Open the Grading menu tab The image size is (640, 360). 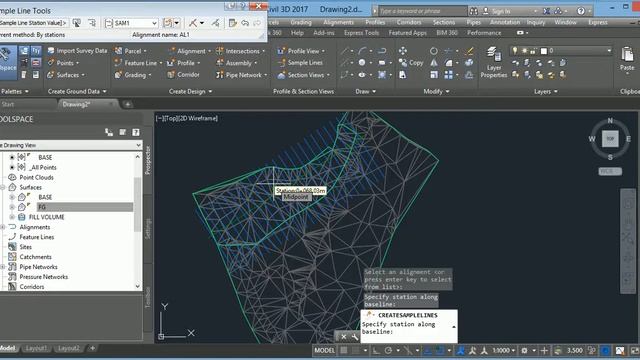tap(301, 22)
